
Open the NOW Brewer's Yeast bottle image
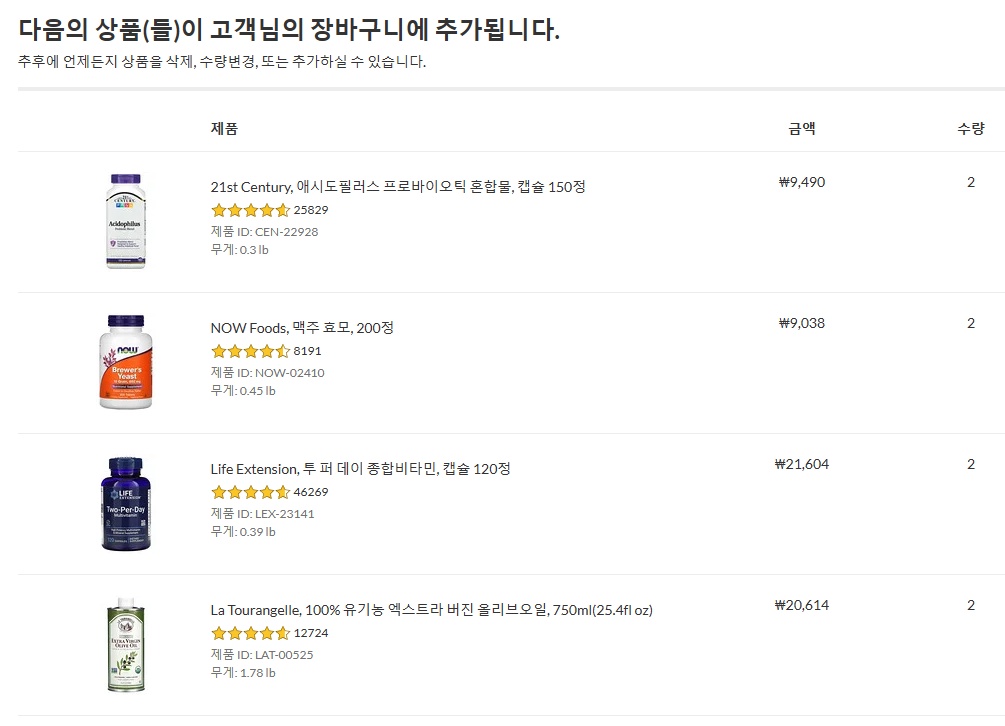[126, 362]
